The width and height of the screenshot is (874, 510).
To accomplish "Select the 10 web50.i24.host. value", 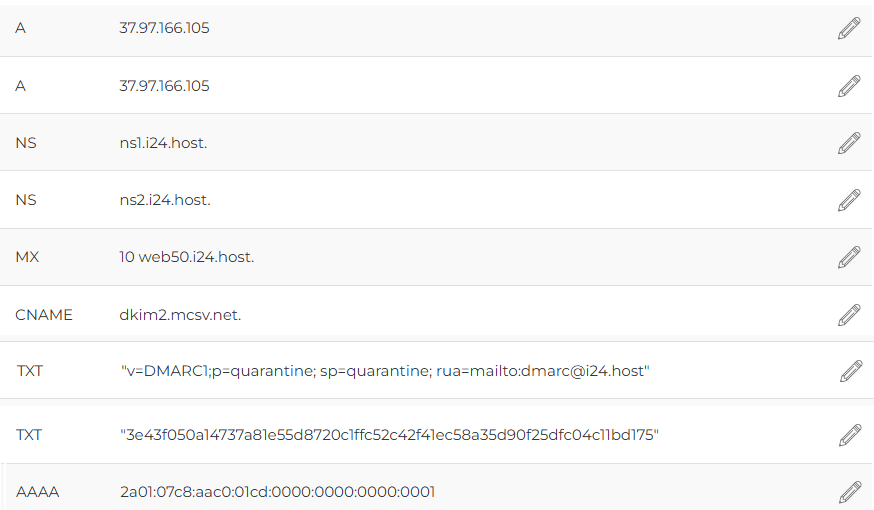I will point(187,257).
